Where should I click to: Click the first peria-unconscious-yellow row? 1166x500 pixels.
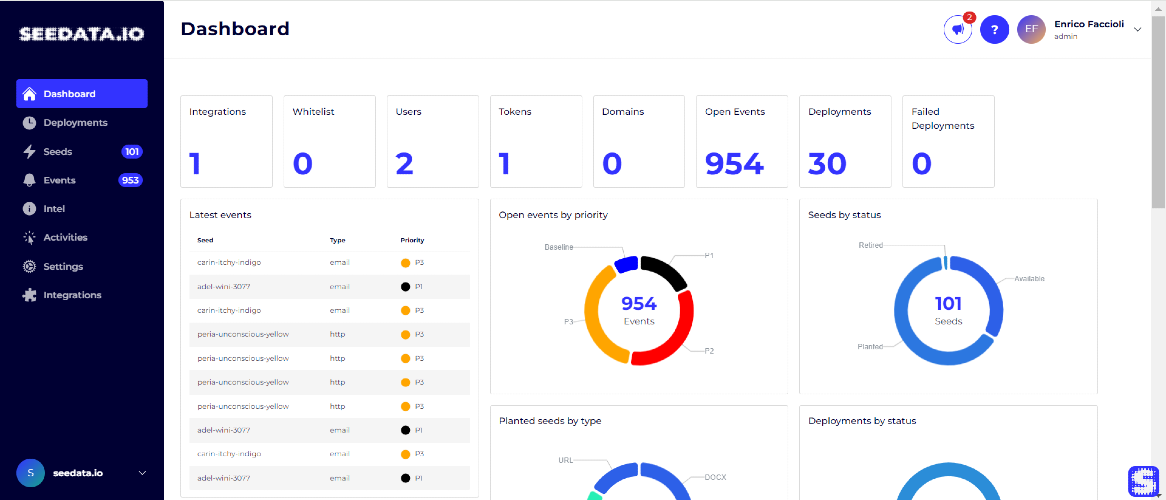coord(329,334)
